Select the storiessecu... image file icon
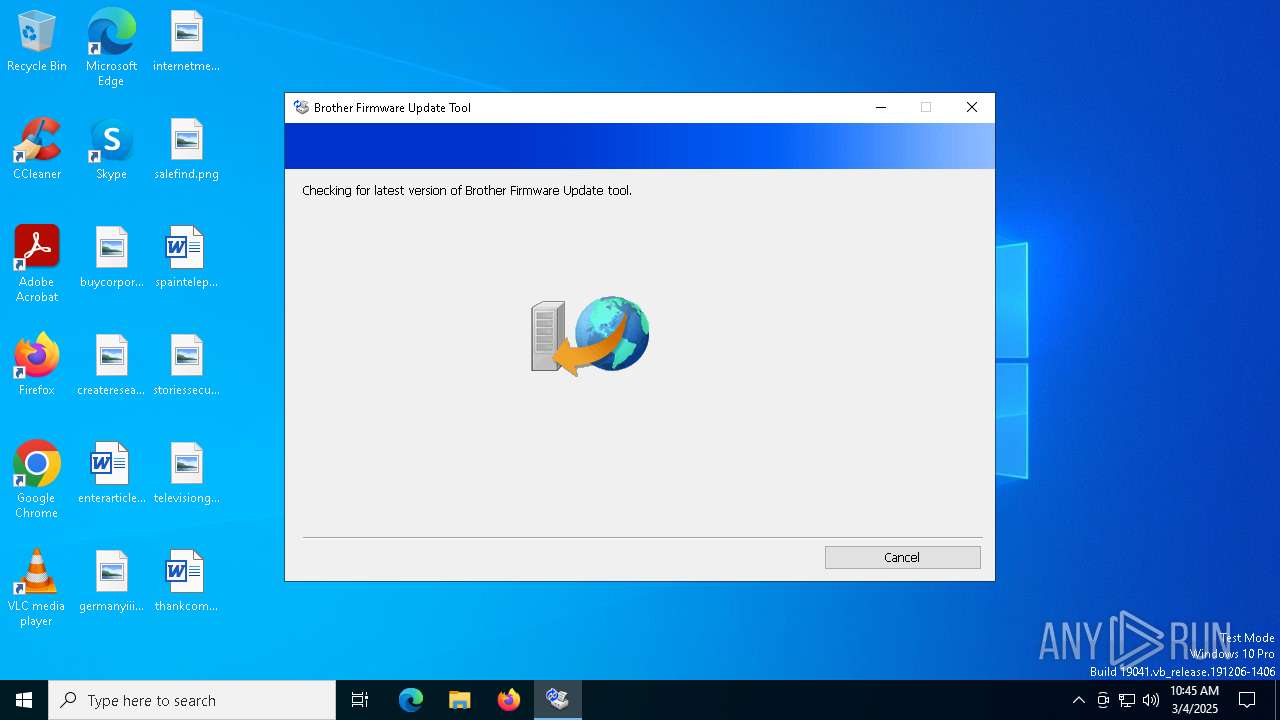The height and width of the screenshot is (720, 1280). [x=186, y=366]
